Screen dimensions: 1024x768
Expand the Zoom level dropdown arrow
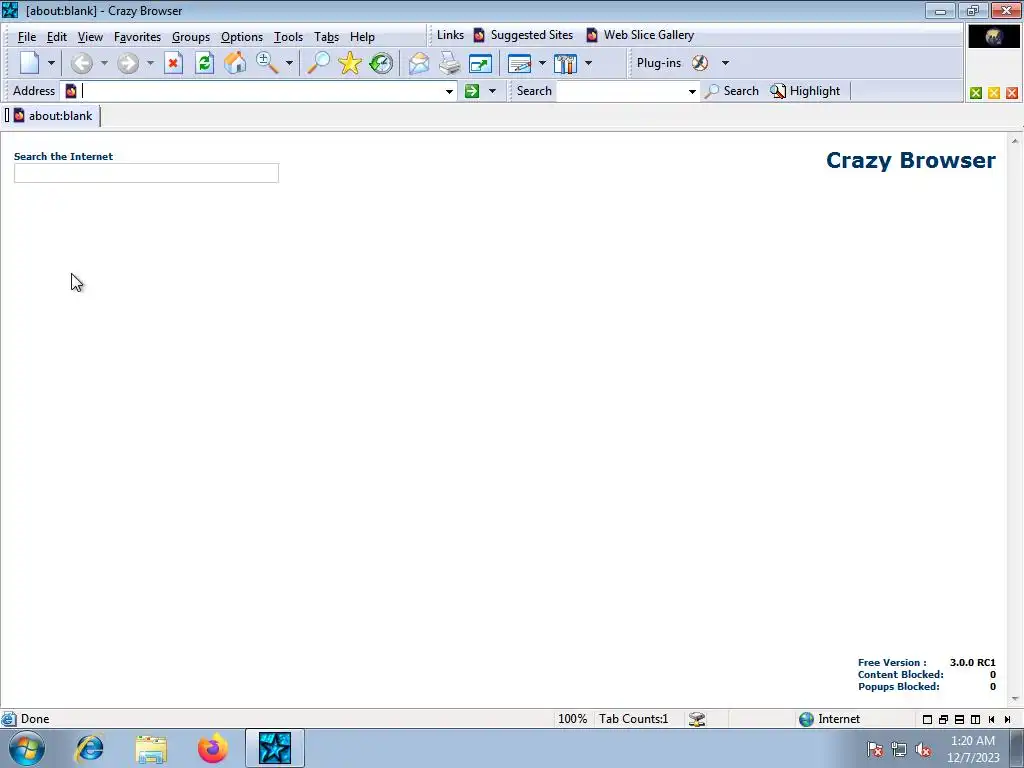pyautogui.click(x=289, y=63)
